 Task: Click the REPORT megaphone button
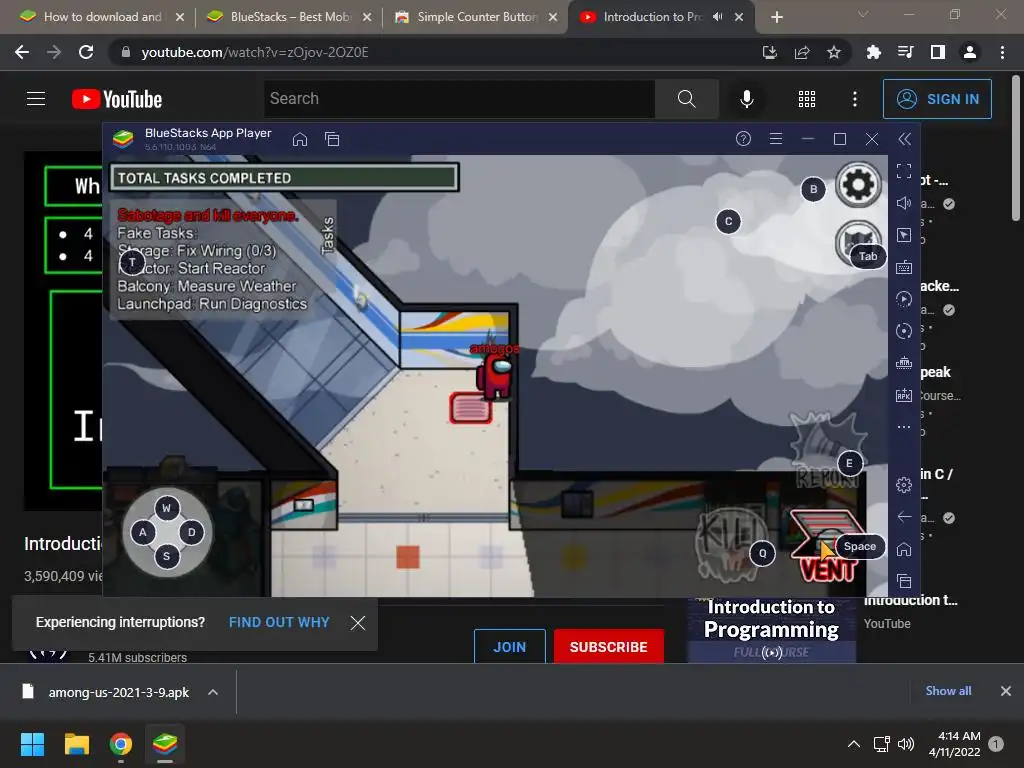pos(826,449)
